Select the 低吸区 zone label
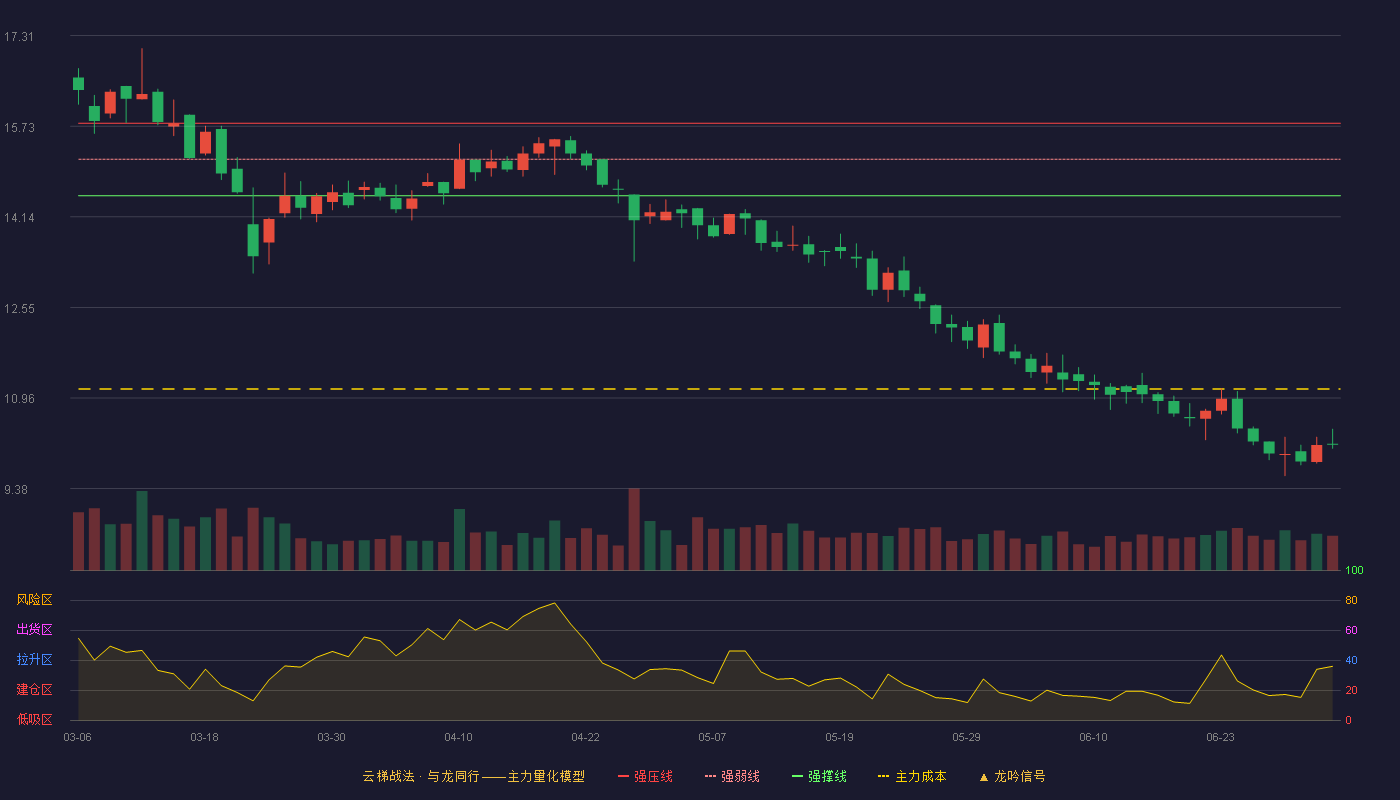This screenshot has height=800, width=1400. click(x=34, y=719)
